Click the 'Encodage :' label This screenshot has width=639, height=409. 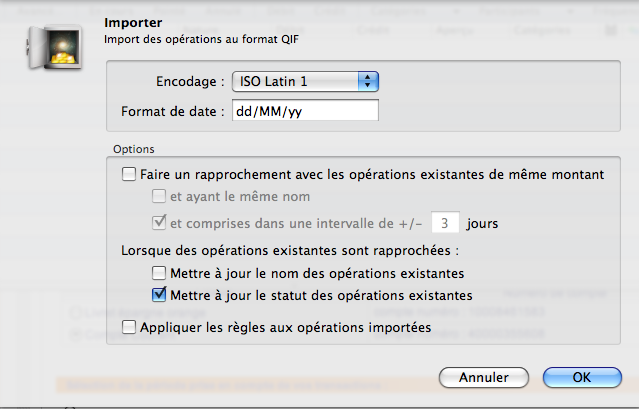coord(190,81)
